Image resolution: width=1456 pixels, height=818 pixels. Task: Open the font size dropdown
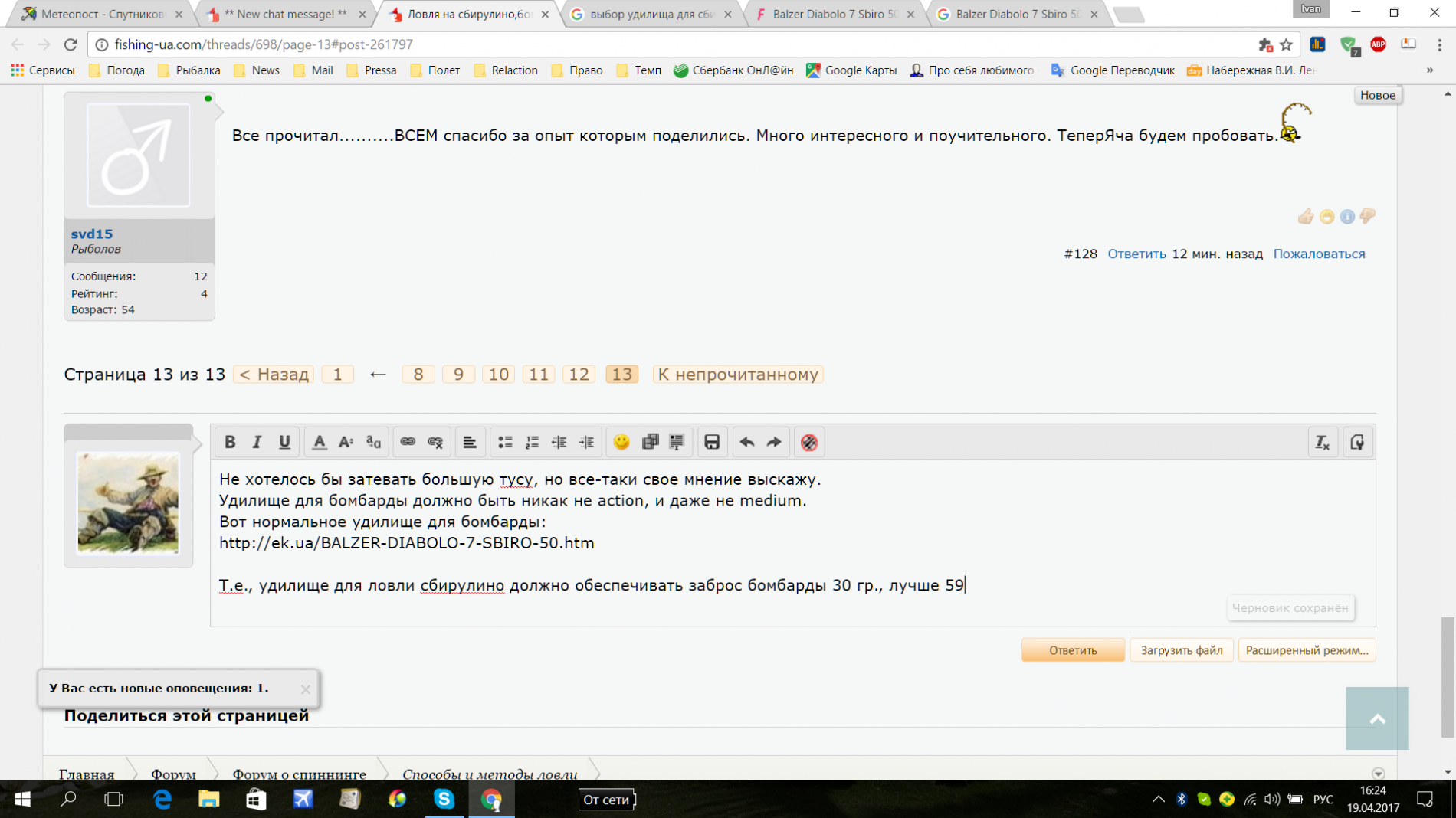(x=346, y=442)
